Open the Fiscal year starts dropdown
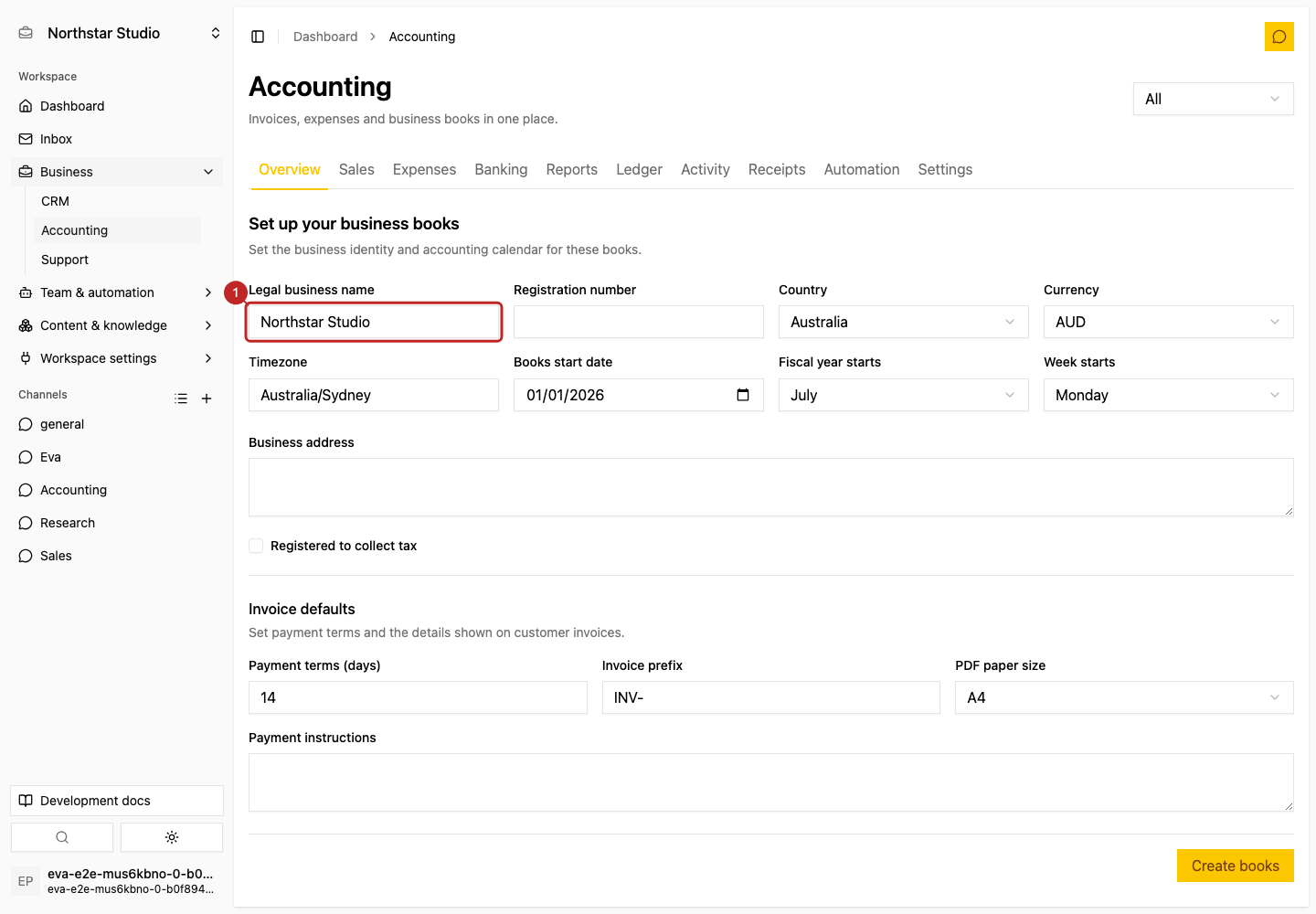Screen dimensions: 1316x914 pyautogui.click(x=904, y=395)
